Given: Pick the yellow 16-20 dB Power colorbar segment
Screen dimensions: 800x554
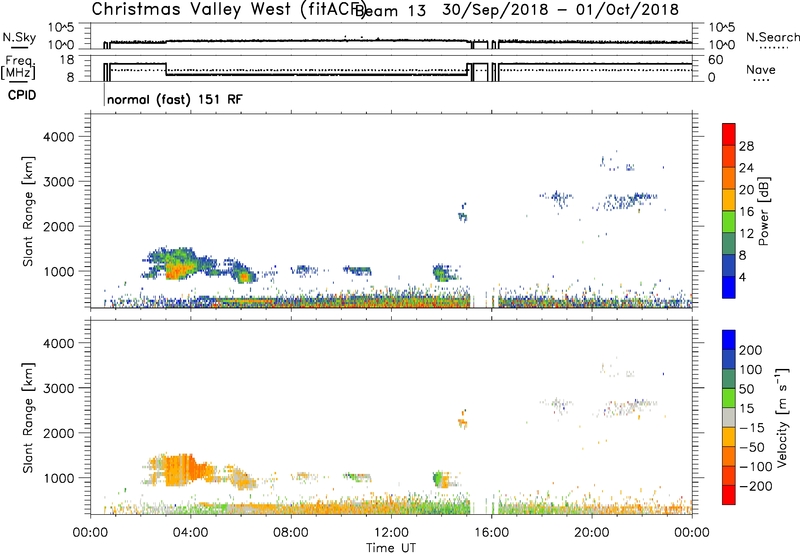Looking at the screenshot, I should pyautogui.click(x=729, y=200).
